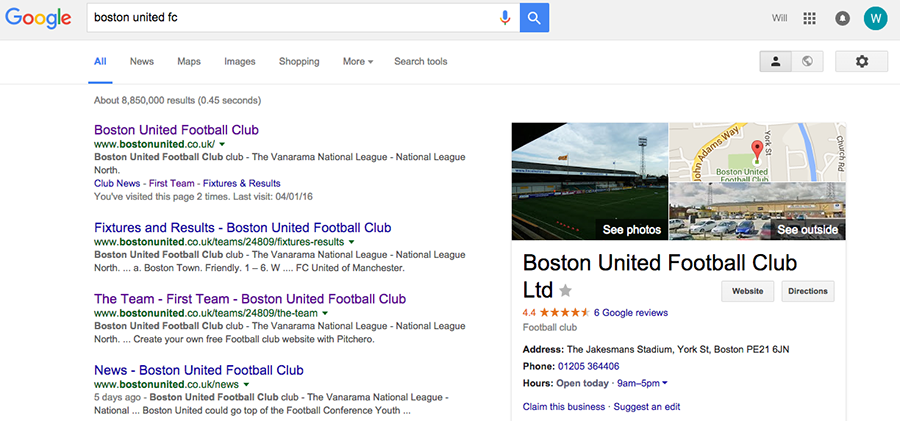Click the Google logo
This screenshot has width=900, height=421.
(38, 18)
